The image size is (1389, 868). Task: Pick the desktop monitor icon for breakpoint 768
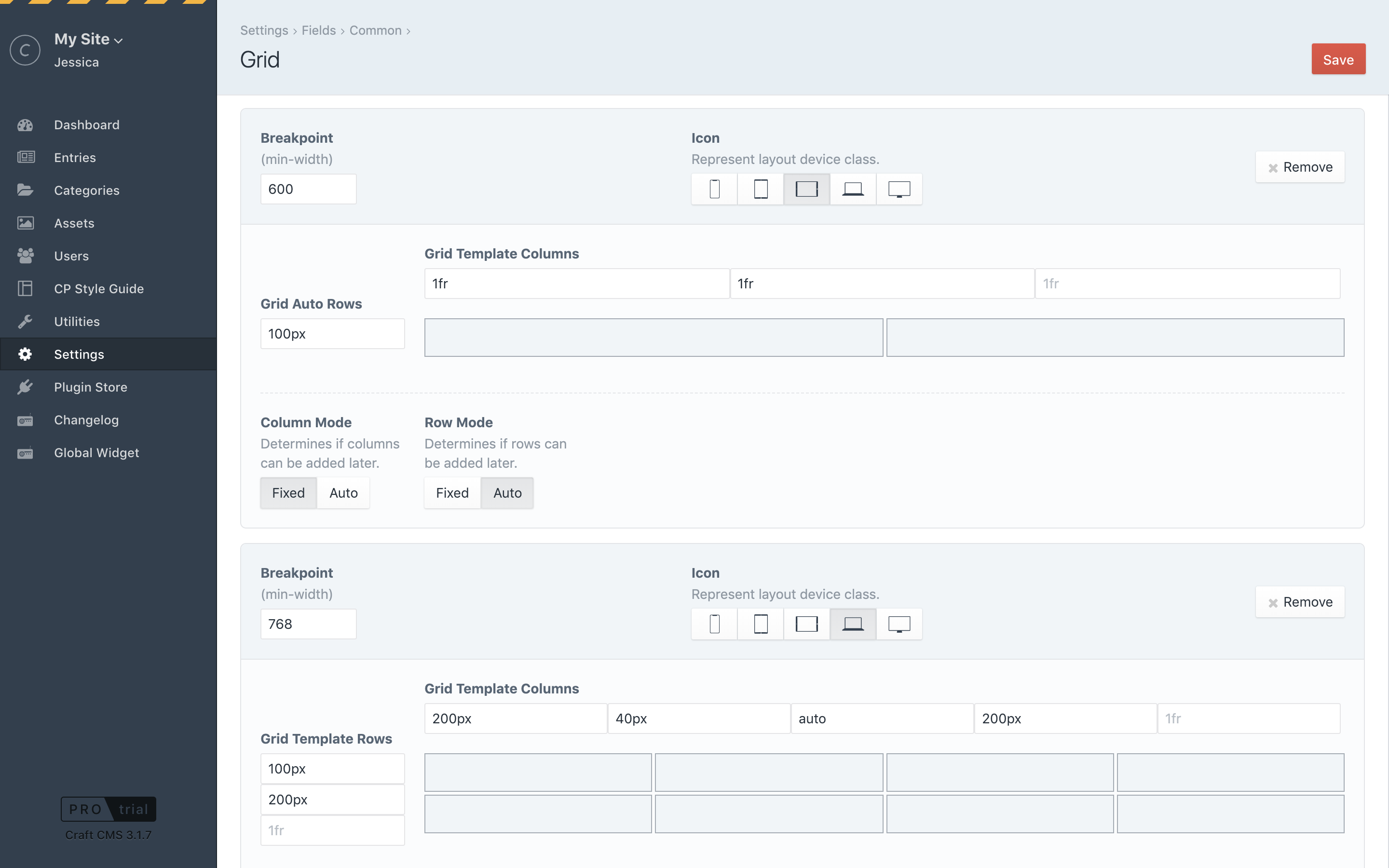coord(899,624)
